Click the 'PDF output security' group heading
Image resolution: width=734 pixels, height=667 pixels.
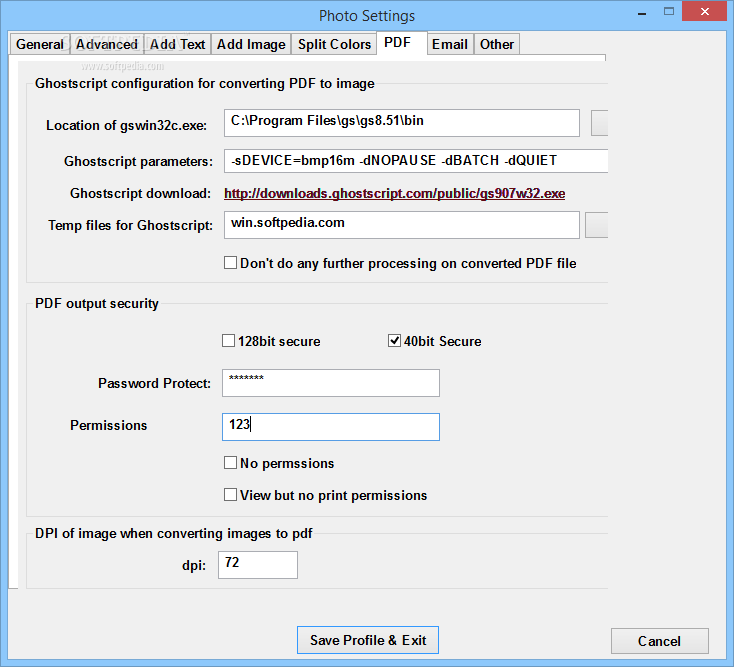[97, 303]
